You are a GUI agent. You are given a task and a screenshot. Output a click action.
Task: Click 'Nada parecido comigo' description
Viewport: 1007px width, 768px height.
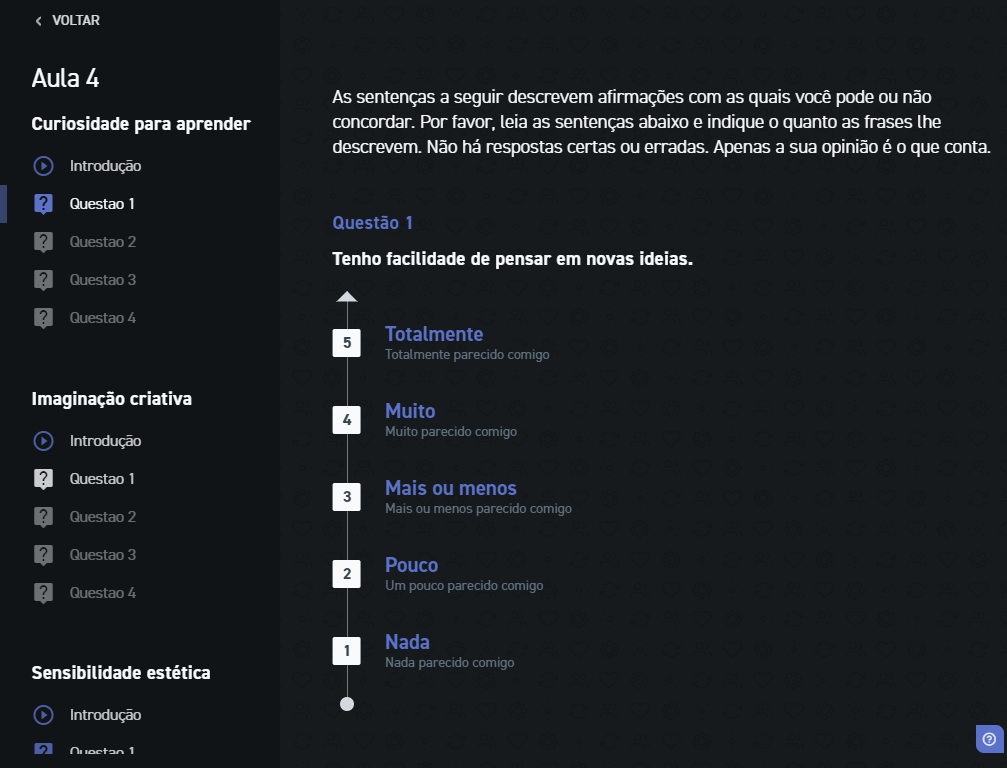(x=450, y=663)
